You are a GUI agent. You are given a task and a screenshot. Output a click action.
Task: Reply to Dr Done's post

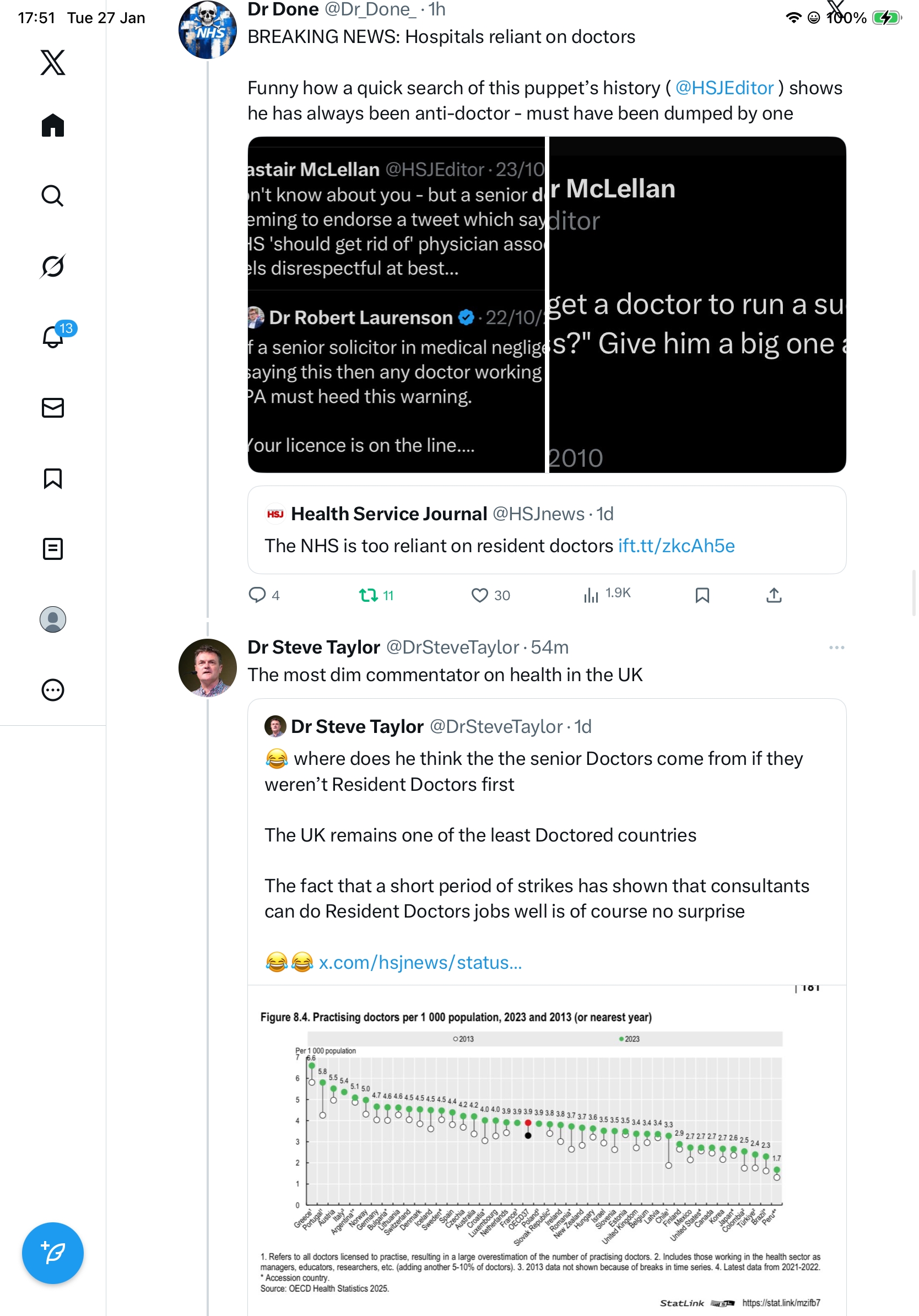click(x=257, y=595)
